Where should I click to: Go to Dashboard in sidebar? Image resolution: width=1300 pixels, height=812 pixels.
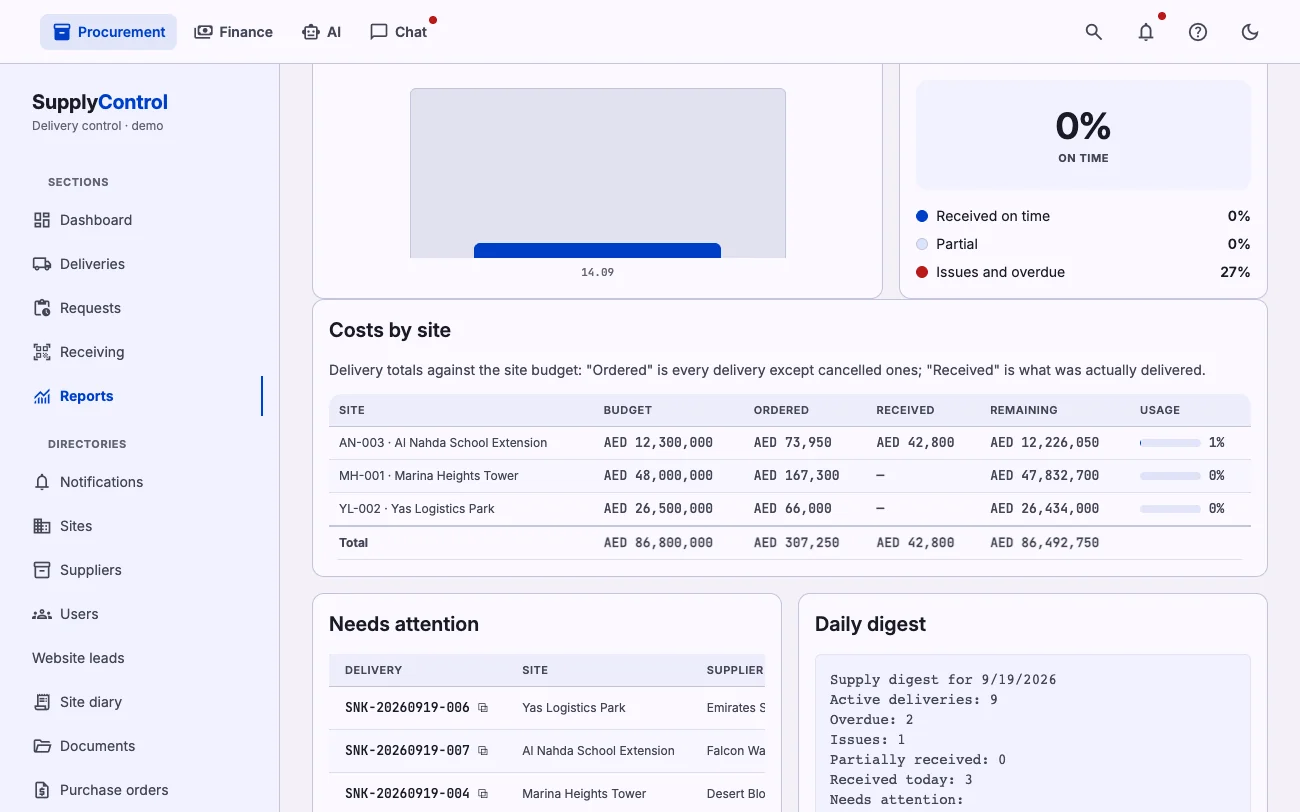(x=140, y=220)
